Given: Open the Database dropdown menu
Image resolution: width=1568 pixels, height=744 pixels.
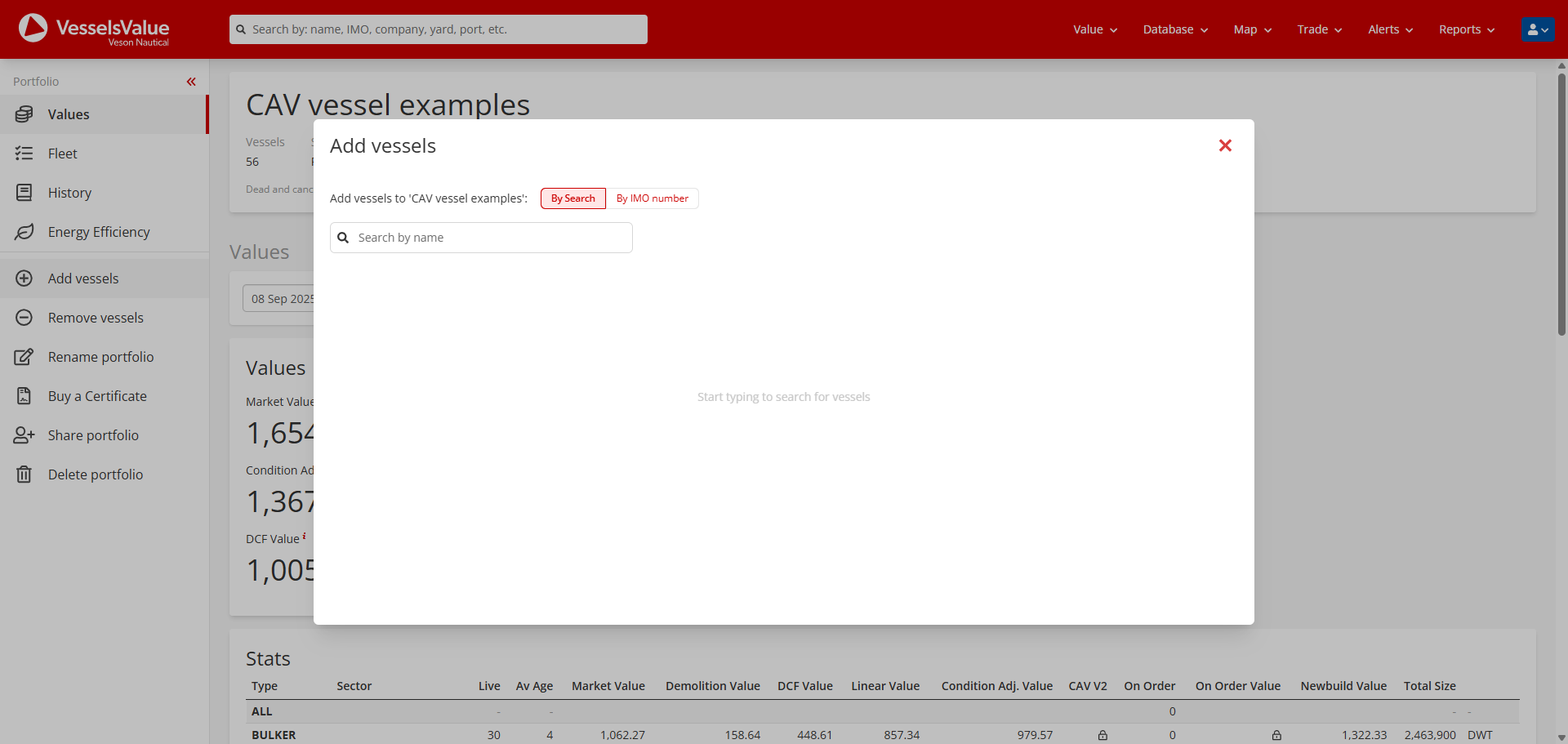Looking at the screenshot, I should coord(1174,29).
